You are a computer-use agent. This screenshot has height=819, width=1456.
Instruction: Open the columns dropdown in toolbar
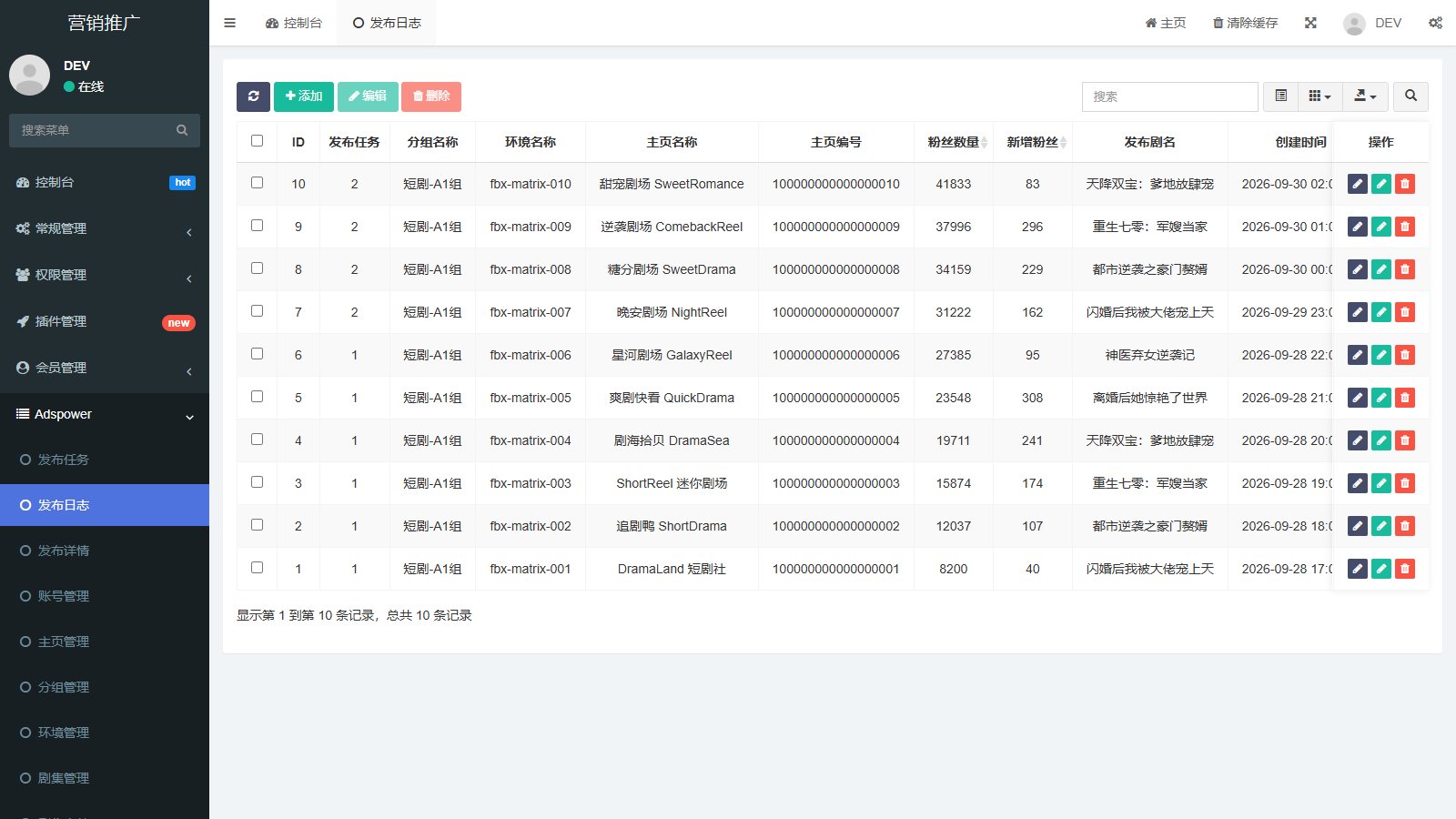pyautogui.click(x=1319, y=96)
